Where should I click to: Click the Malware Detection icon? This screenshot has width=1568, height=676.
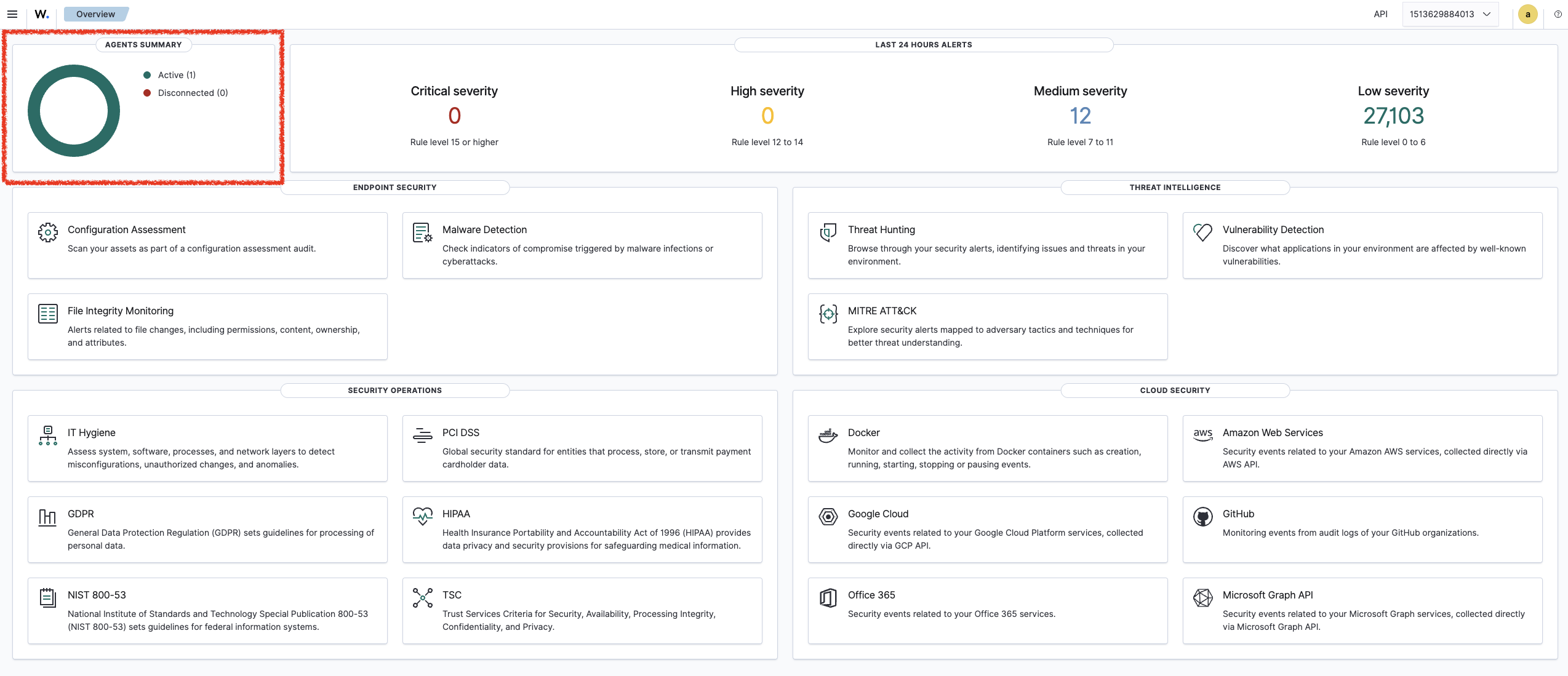pos(422,233)
